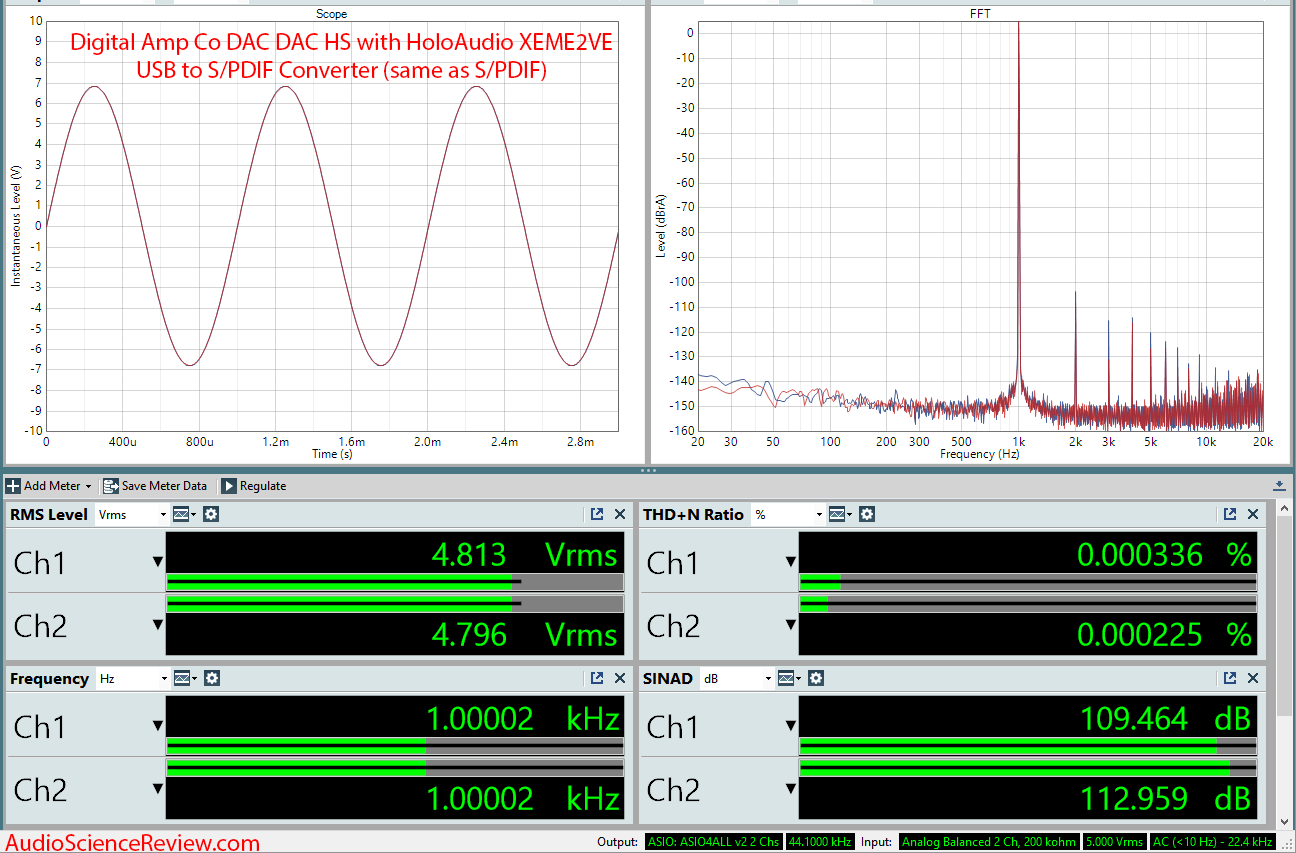
Task: Expand Ch2 arrow in Frequency meter
Action: pos(157,788)
